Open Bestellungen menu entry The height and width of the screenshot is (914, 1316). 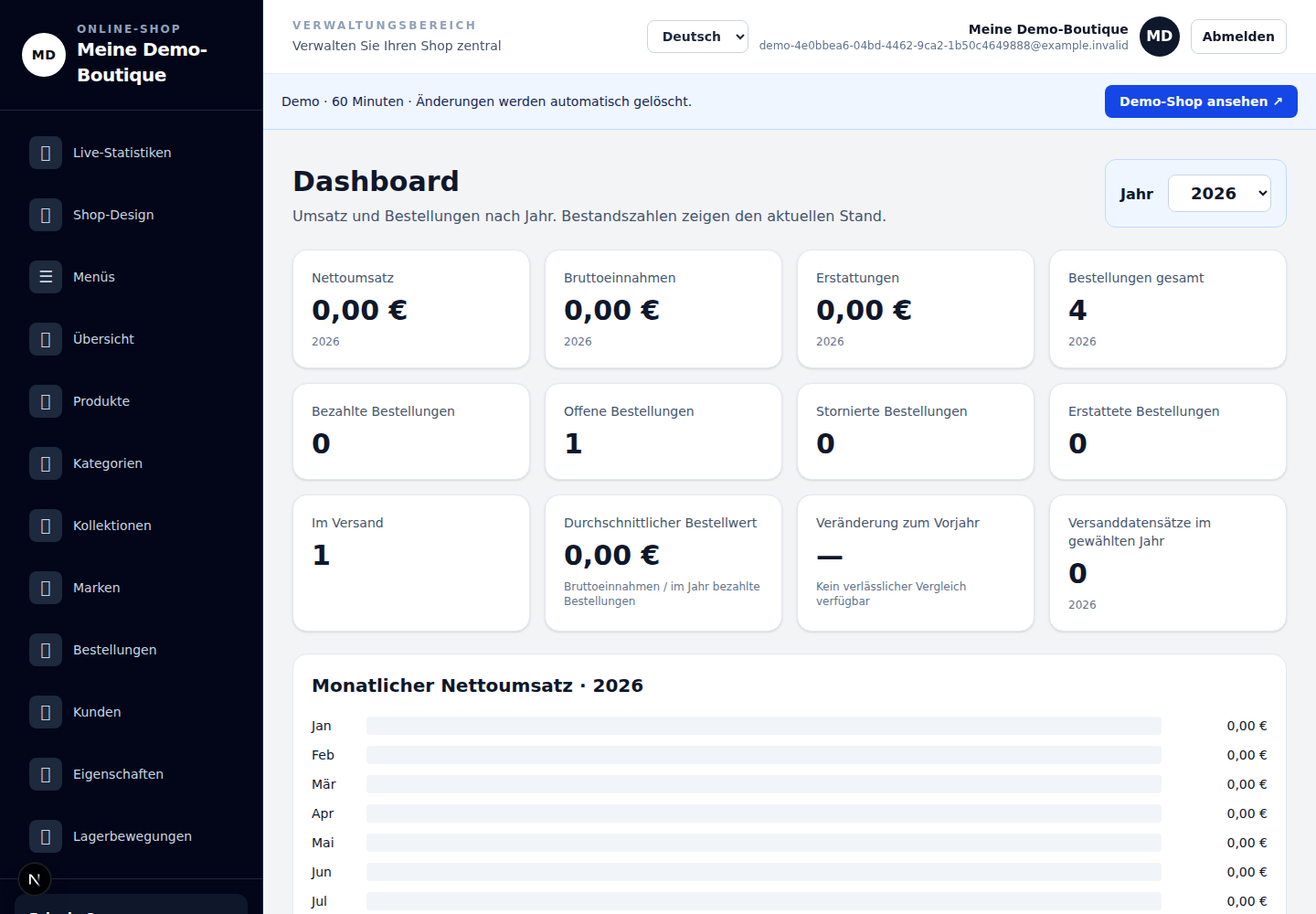coord(132,650)
